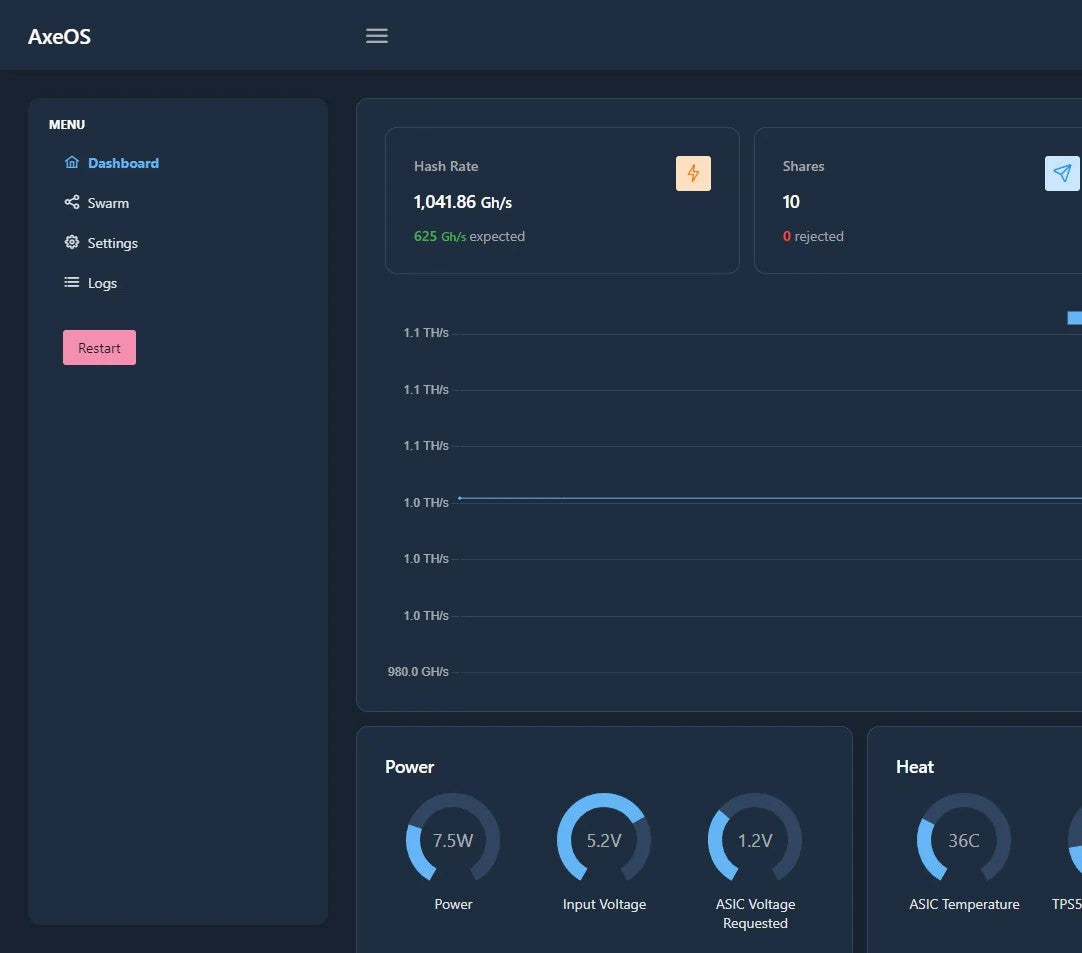
Task: Click the share-nodes icon beside Swarm
Action: pyautogui.click(x=71, y=203)
